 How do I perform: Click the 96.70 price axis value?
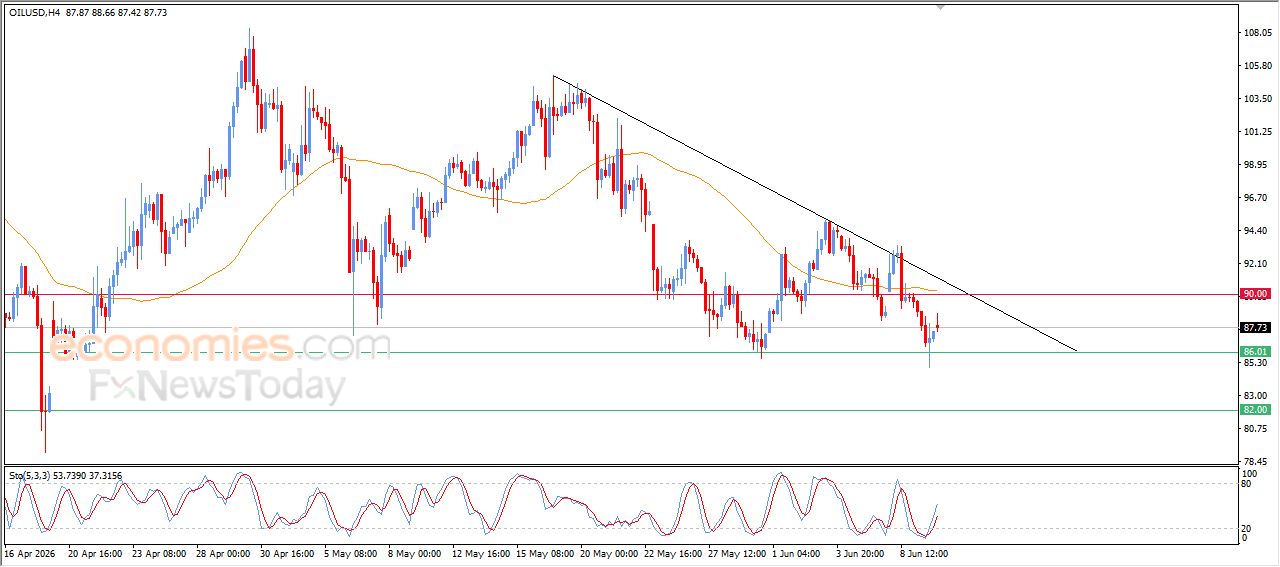[x=1257, y=198]
